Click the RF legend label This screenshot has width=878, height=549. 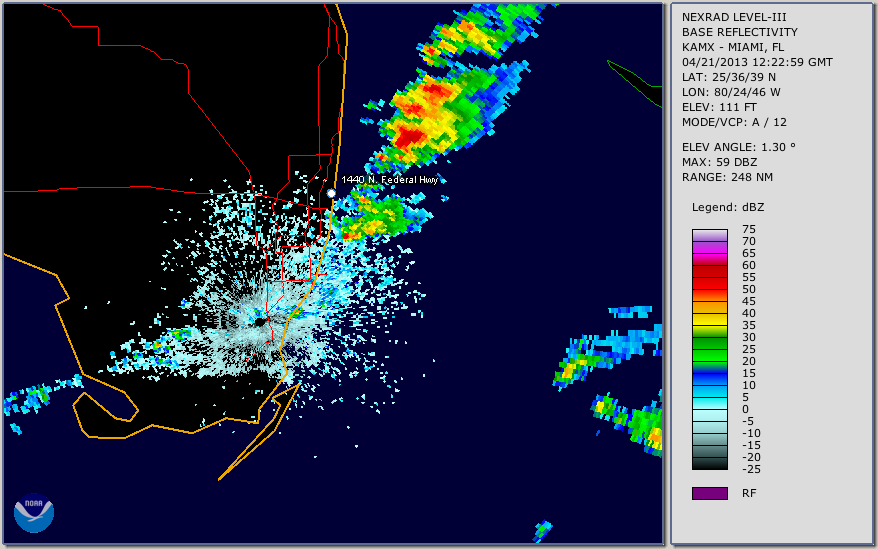tap(749, 493)
